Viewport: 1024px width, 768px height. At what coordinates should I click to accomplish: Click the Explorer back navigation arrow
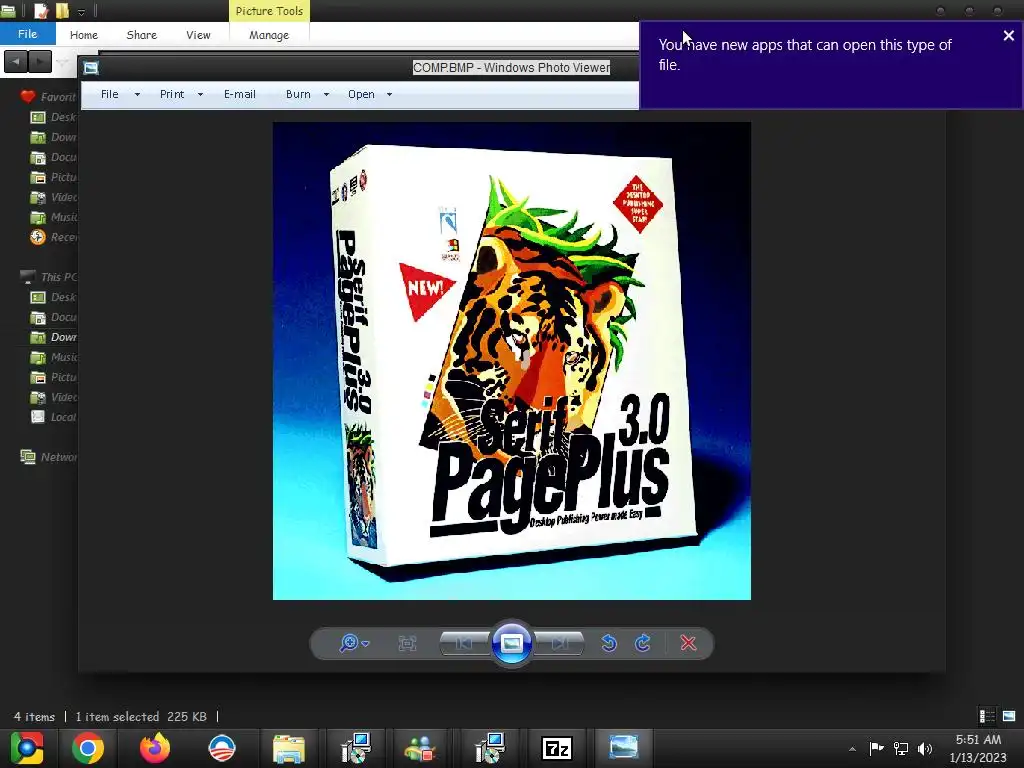point(16,61)
